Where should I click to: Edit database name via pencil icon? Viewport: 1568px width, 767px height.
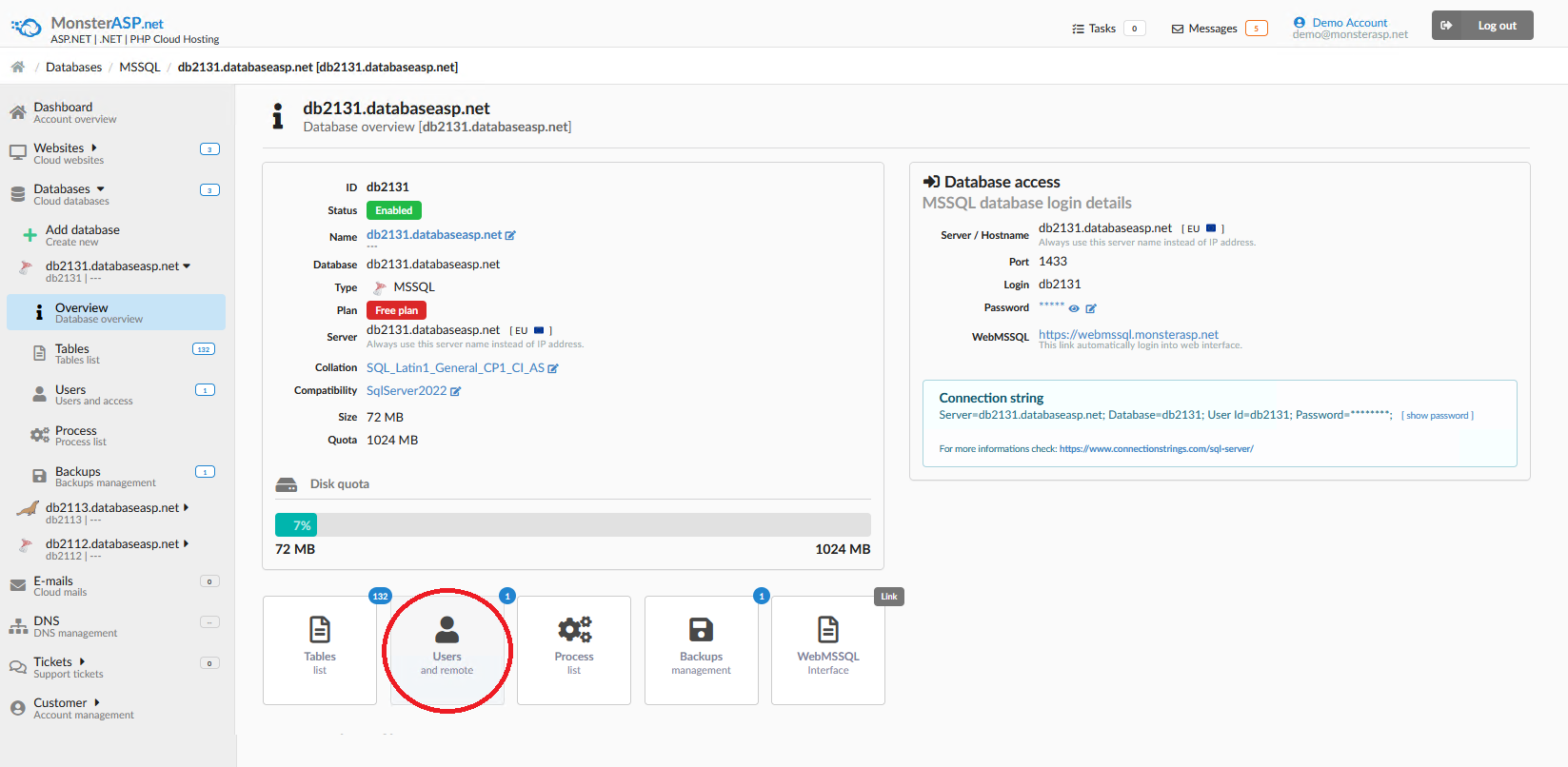tap(510, 235)
